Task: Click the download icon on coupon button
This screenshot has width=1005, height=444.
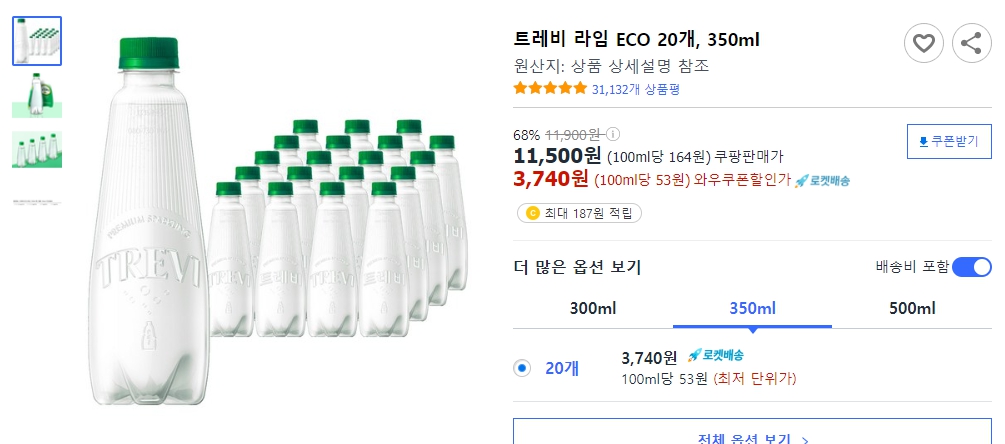Action: pyautogui.click(x=923, y=142)
